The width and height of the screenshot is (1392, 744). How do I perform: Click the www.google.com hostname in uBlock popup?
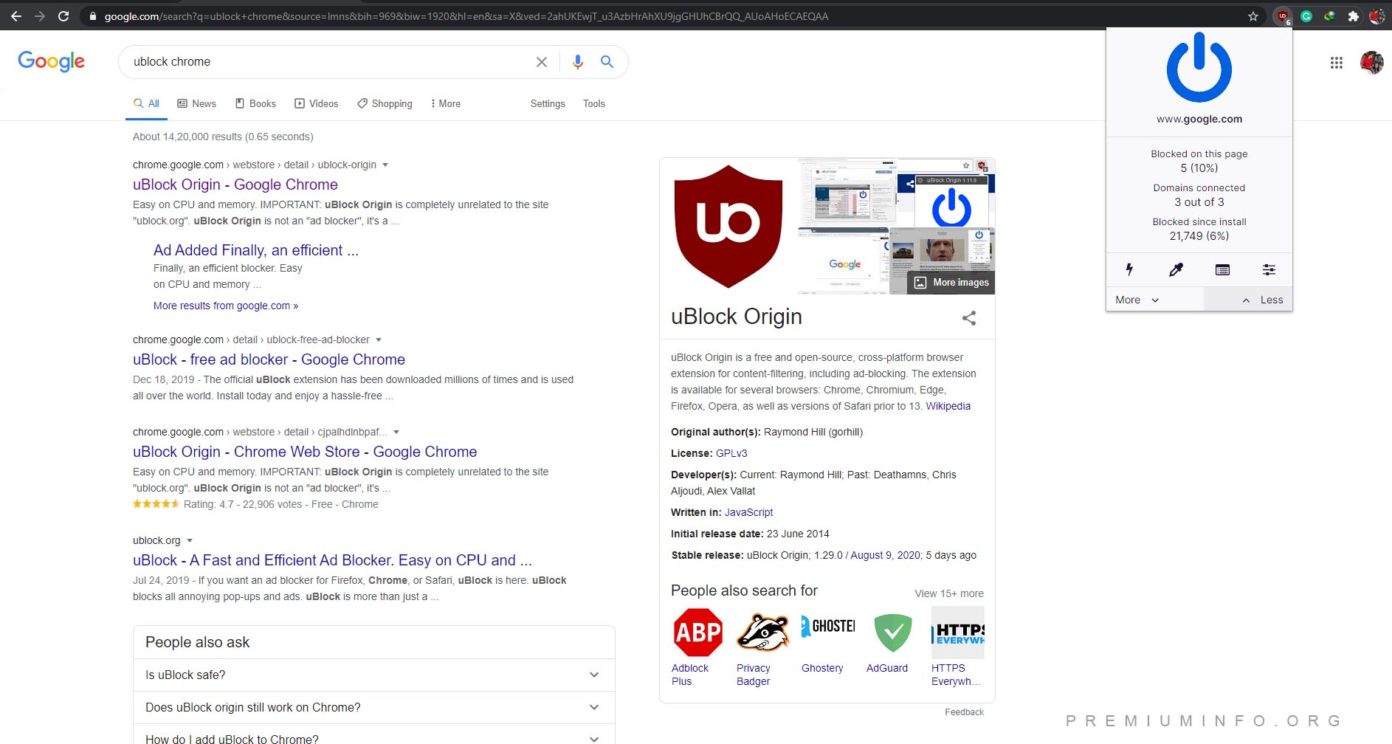pyautogui.click(x=1199, y=119)
